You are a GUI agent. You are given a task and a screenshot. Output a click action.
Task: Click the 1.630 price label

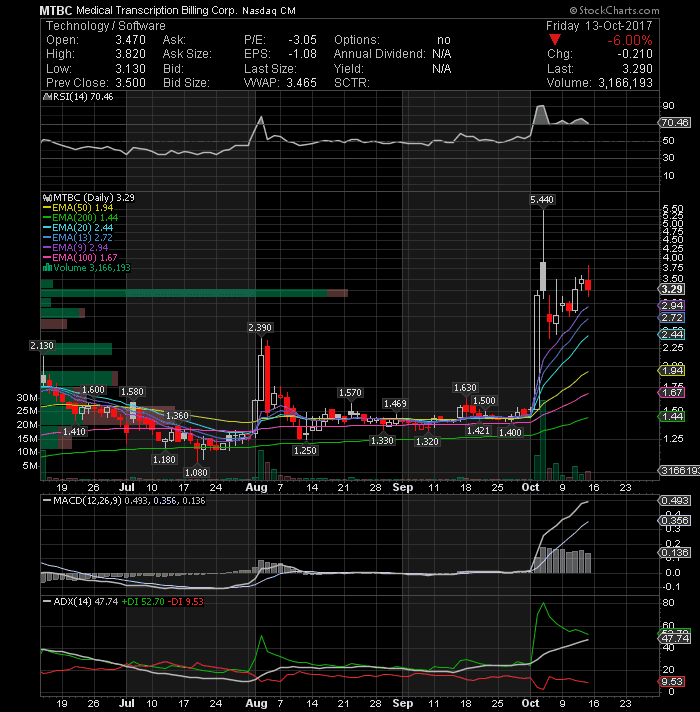[x=465, y=388]
